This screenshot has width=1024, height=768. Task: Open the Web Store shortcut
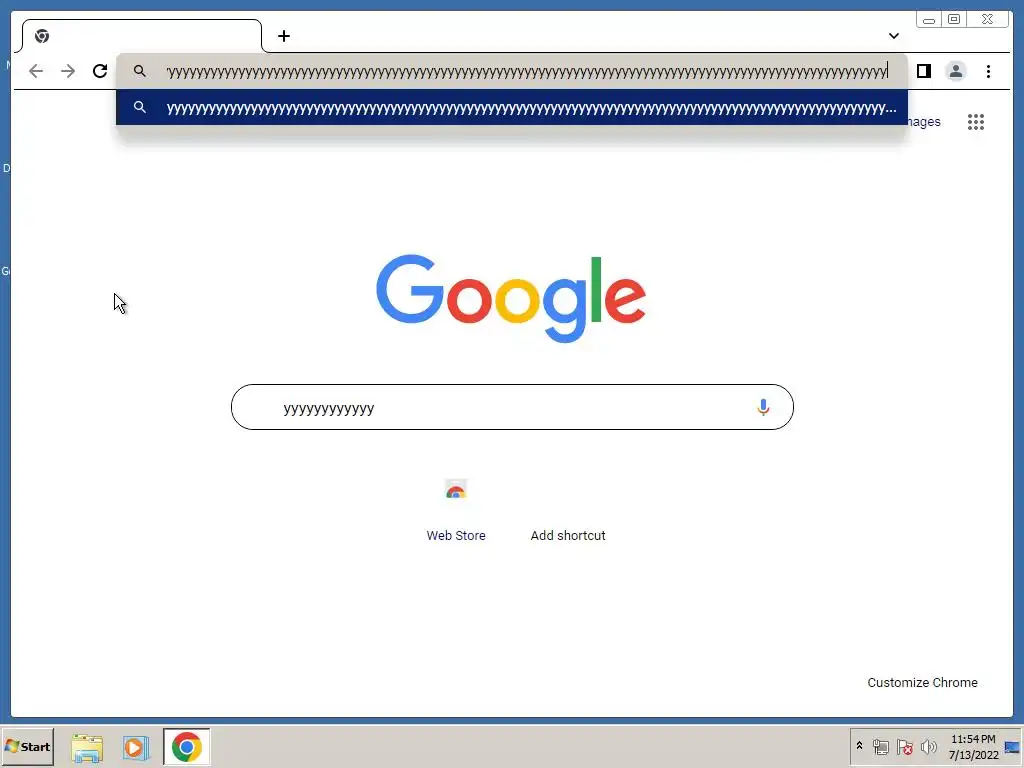[456, 510]
